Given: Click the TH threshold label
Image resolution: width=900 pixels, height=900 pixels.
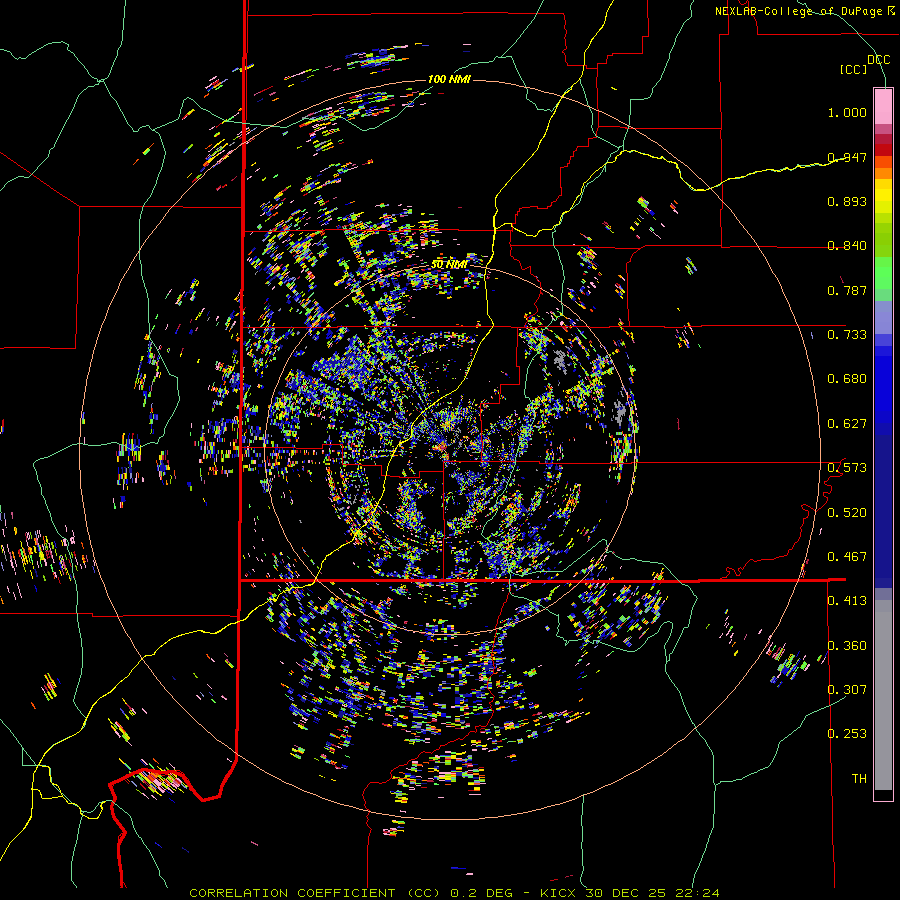Looking at the screenshot, I should tap(859, 779).
